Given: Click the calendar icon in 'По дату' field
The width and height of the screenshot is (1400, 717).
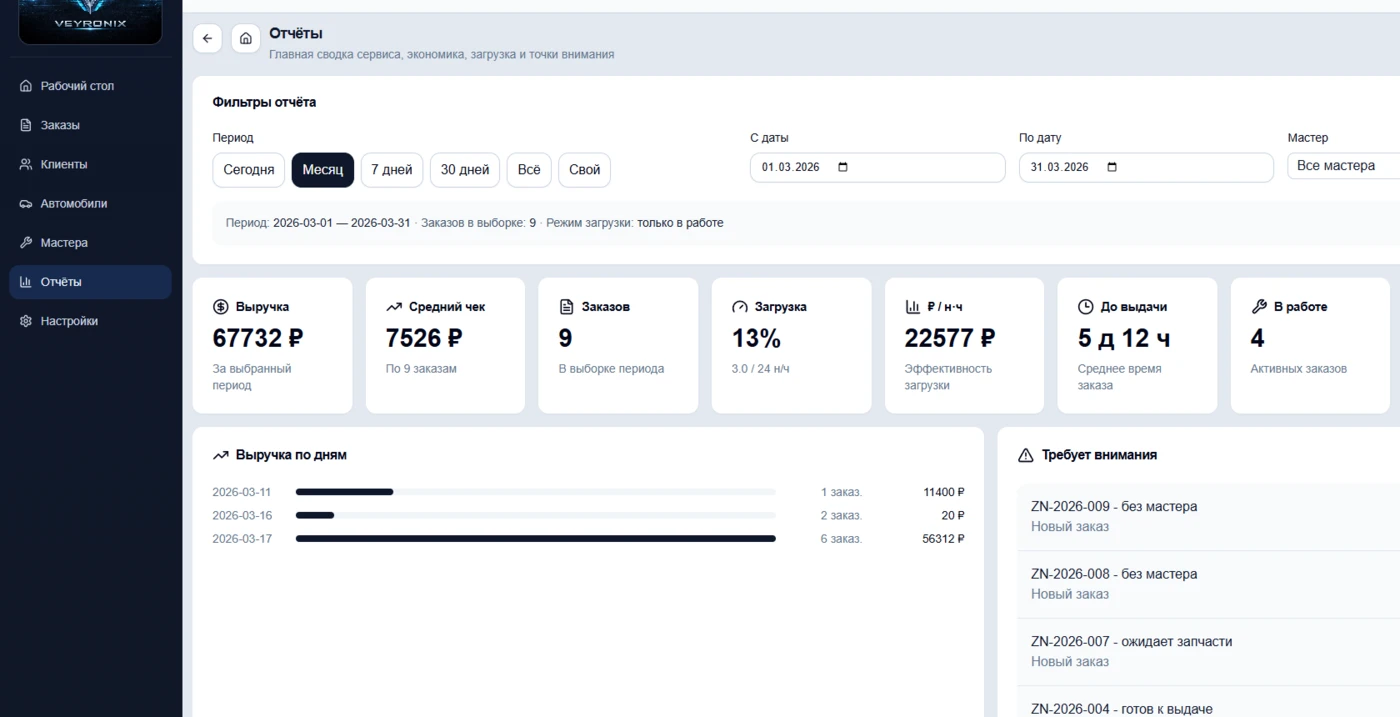Looking at the screenshot, I should tap(1112, 167).
